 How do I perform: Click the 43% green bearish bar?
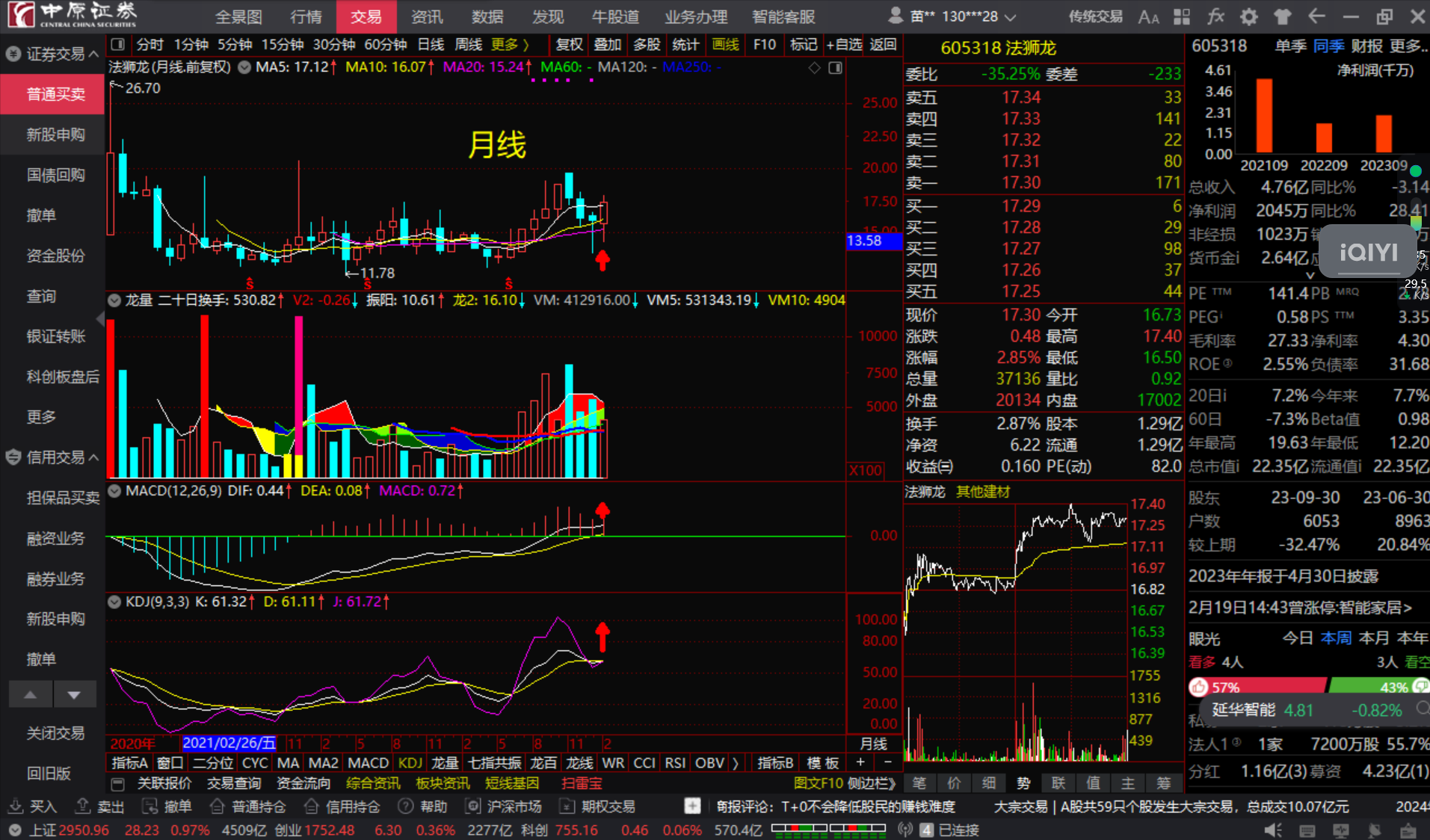1378,687
